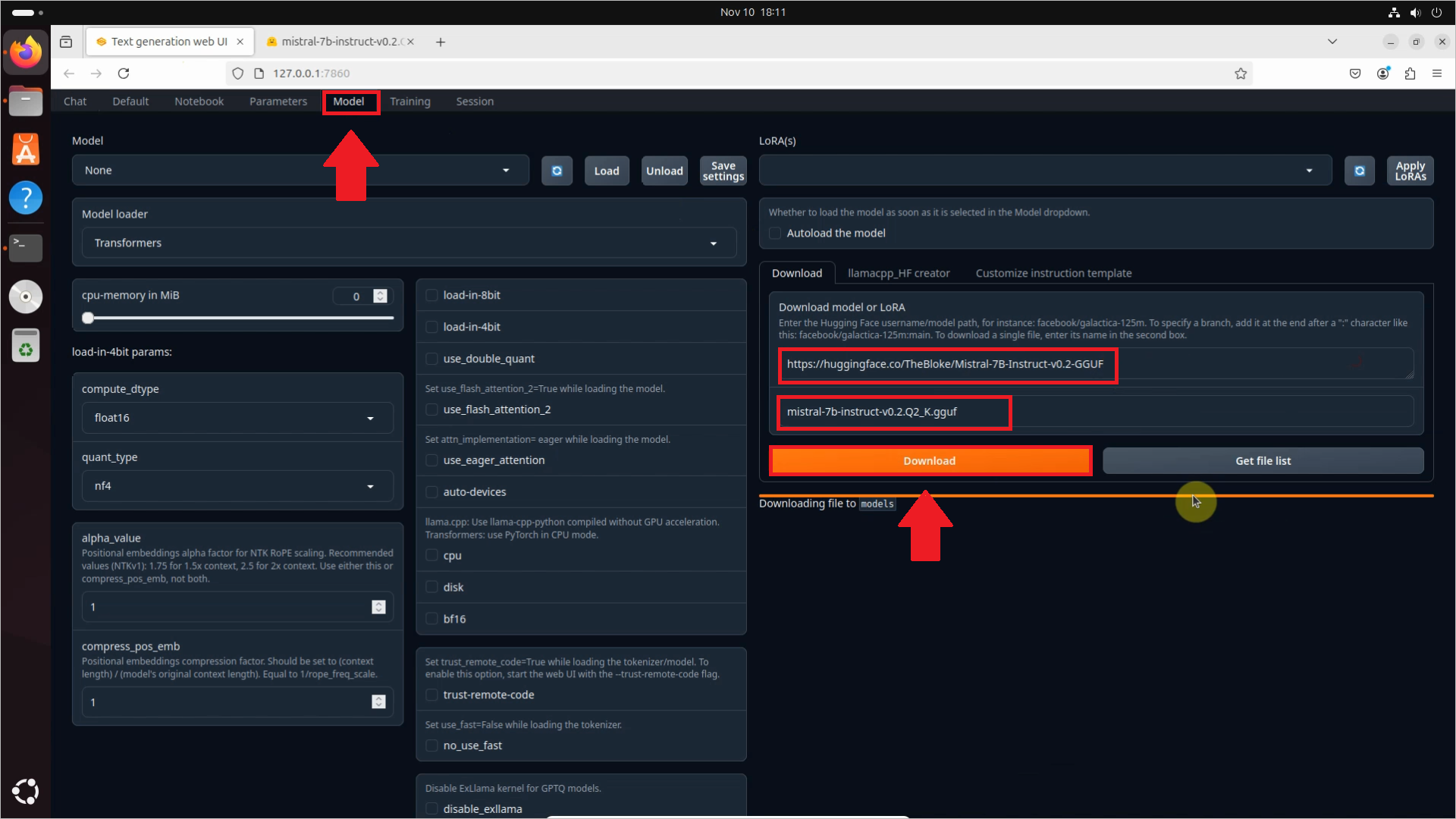Reload the current page
This screenshot has width=1456, height=819.
[x=124, y=74]
